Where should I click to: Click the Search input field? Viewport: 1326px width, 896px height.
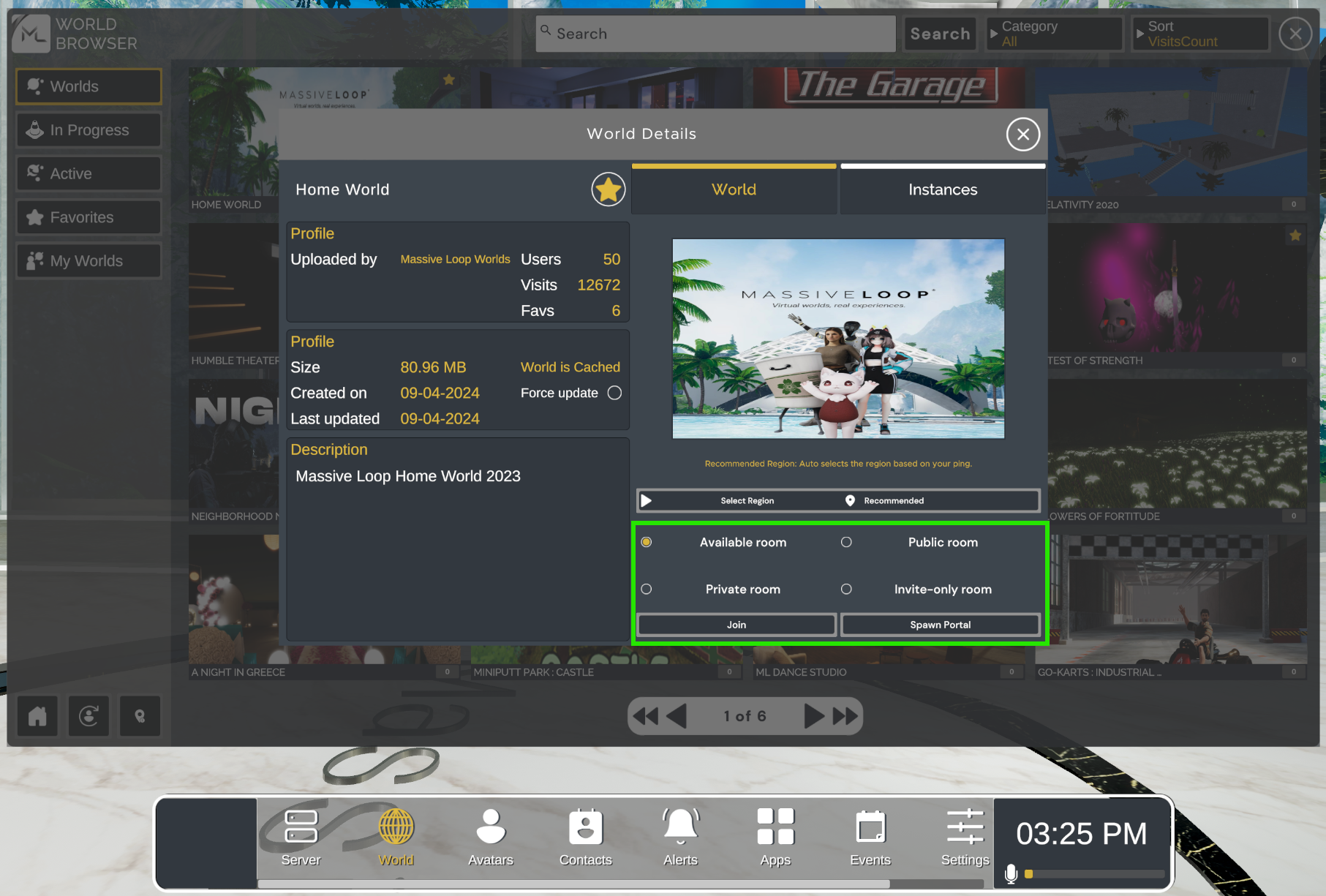pyautogui.click(x=715, y=34)
